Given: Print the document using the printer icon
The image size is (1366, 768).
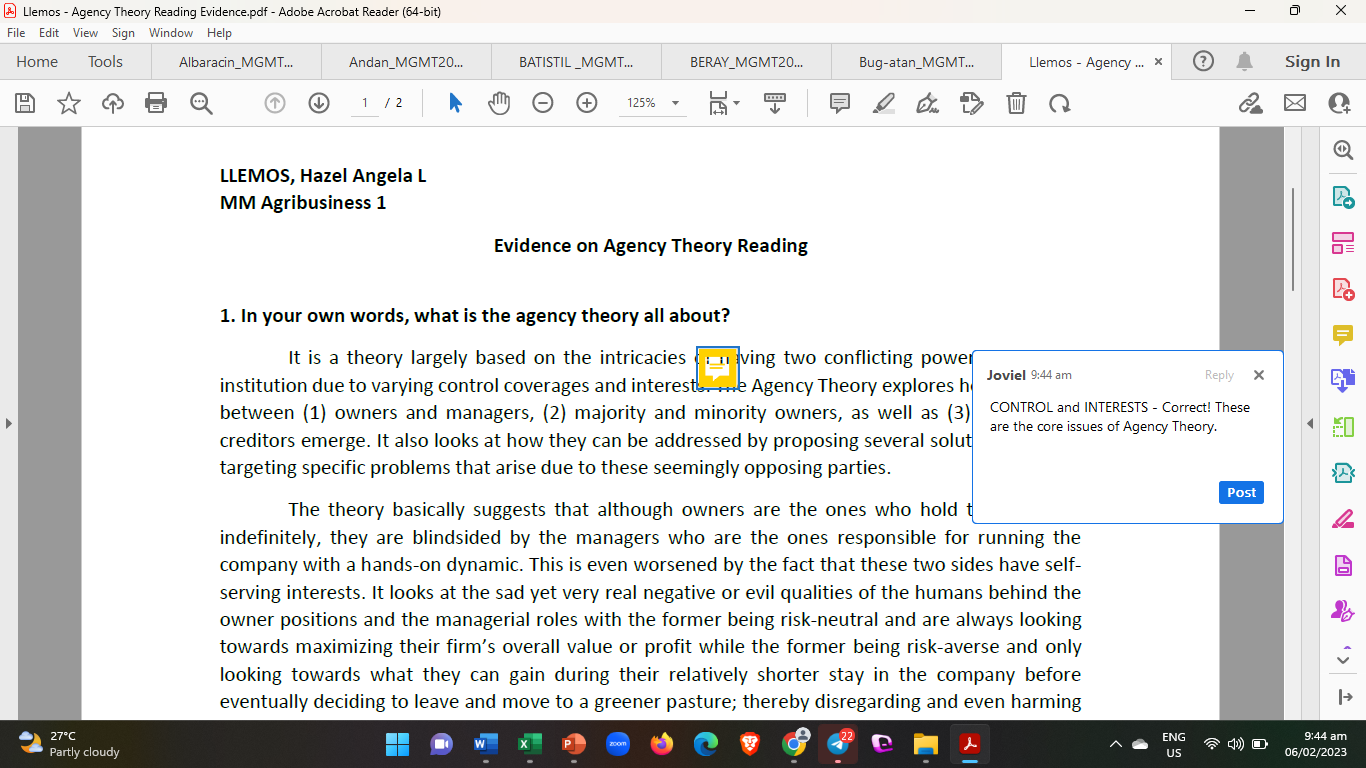Looking at the screenshot, I should coord(156,103).
